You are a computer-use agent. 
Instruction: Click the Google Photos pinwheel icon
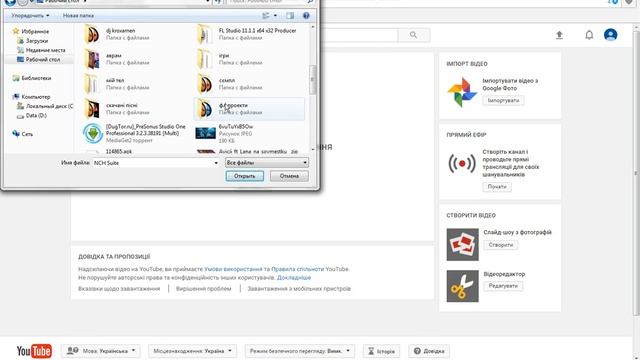[x=462, y=92]
